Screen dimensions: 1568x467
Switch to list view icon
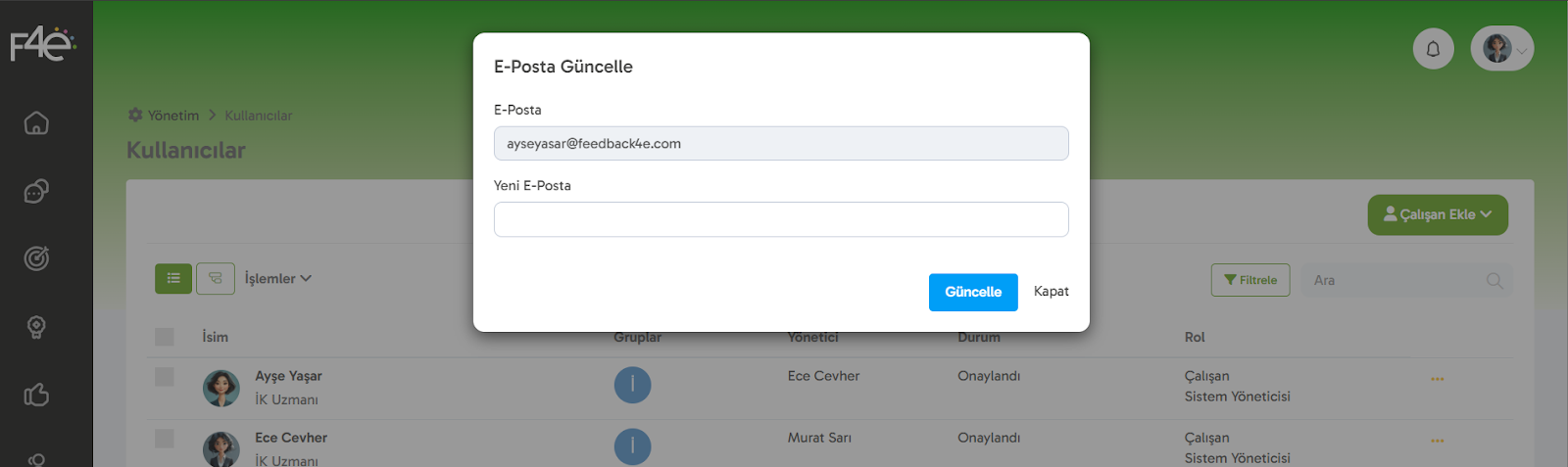tap(173, 279)
